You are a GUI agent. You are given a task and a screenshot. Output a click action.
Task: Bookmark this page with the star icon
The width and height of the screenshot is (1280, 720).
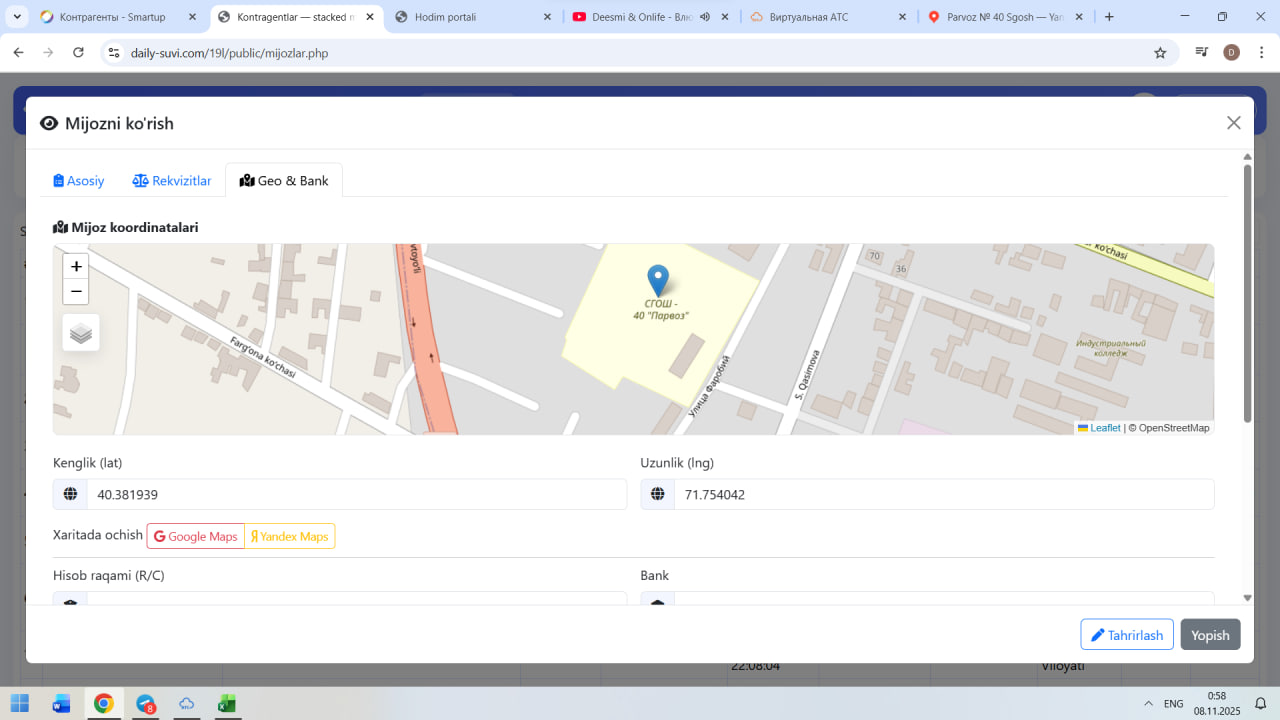[x=1160, y=53]
